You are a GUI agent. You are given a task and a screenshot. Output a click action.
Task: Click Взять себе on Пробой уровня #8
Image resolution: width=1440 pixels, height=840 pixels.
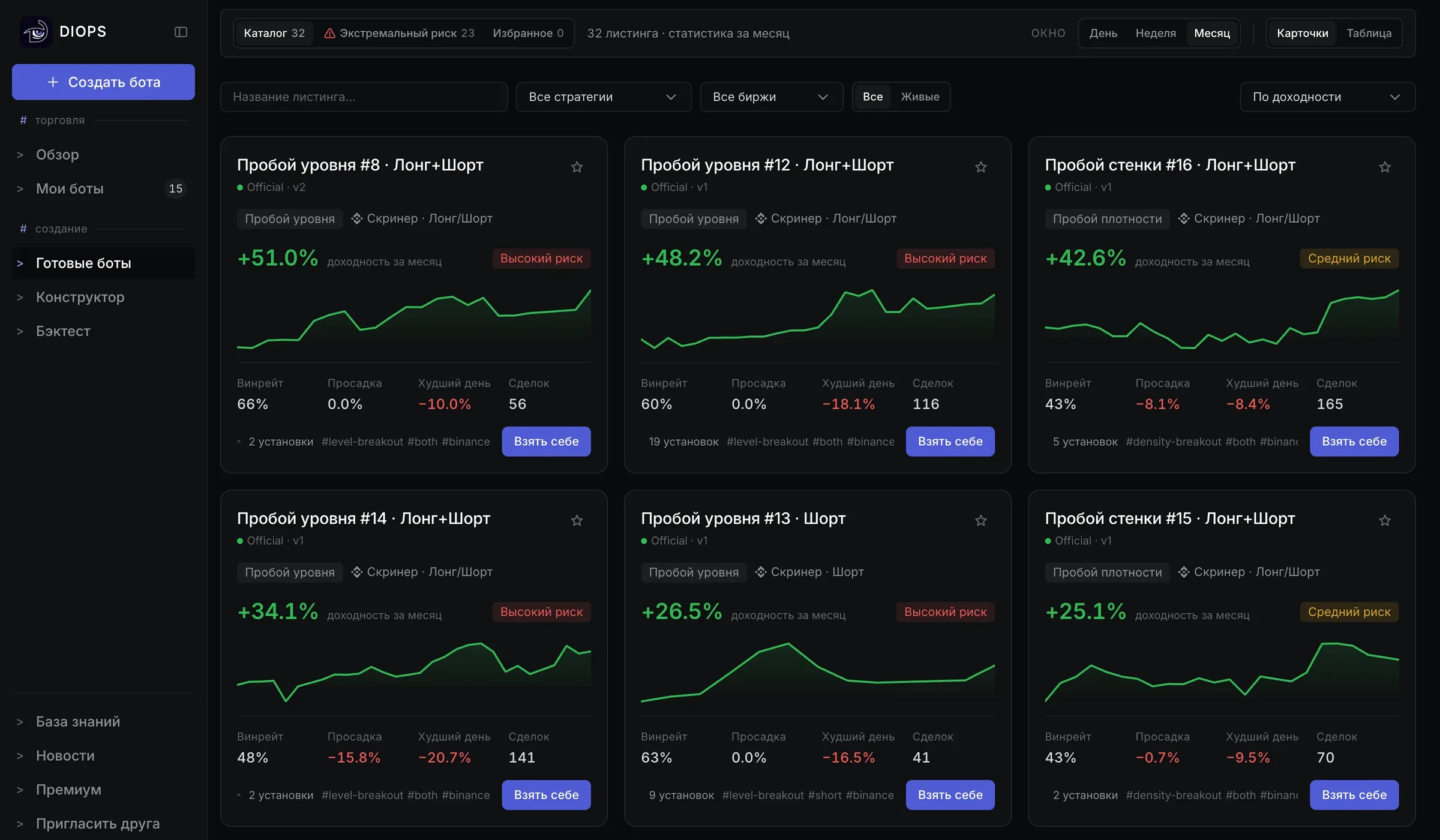(546, 441)
